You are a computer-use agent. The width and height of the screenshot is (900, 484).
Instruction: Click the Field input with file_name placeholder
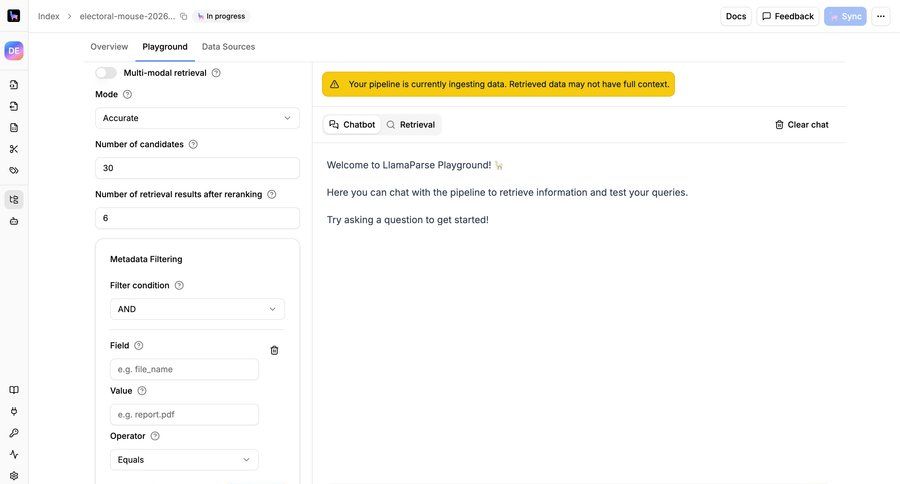click(x=184, y=369)
